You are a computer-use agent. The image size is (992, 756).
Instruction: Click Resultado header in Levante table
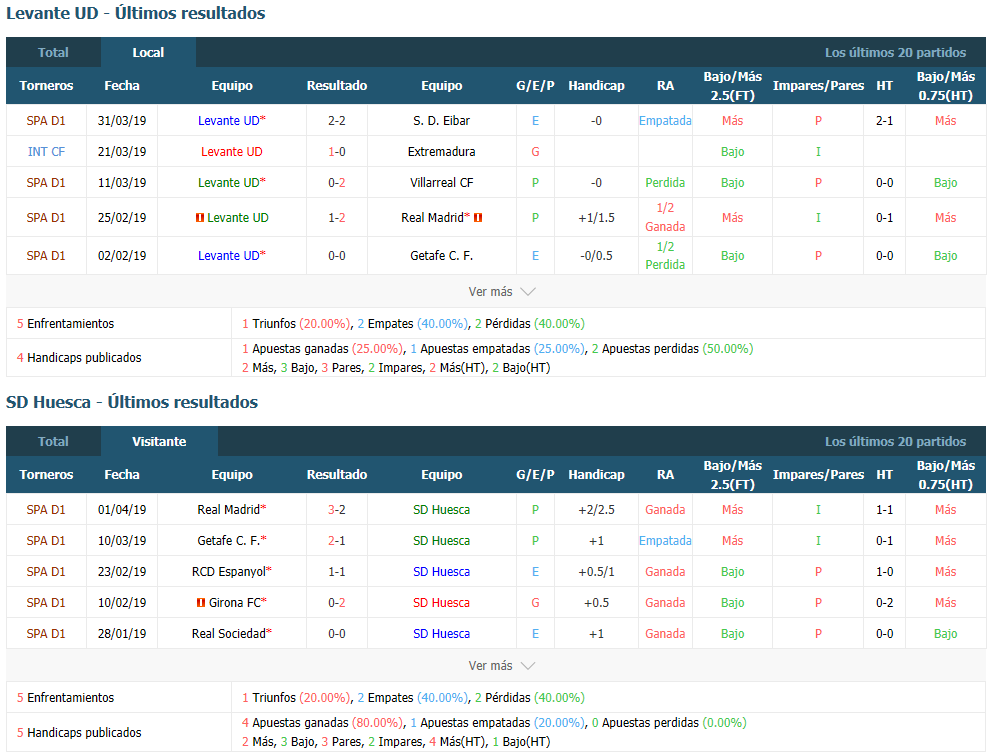point(337,85)
